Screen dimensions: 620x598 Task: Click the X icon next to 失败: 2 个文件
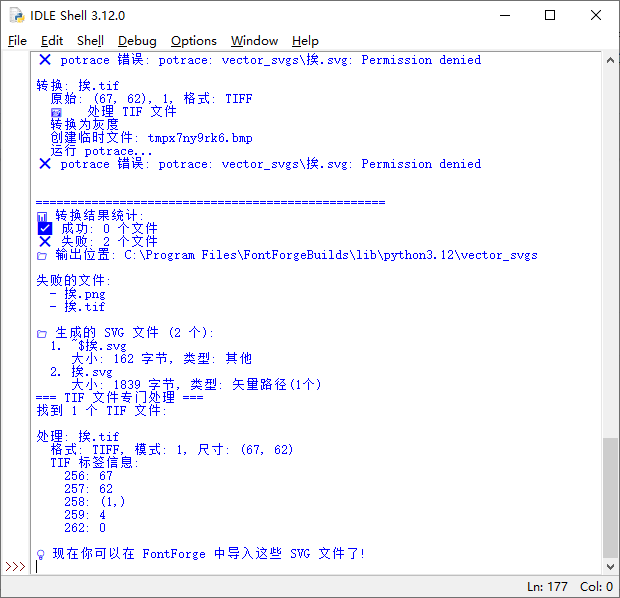45,241
